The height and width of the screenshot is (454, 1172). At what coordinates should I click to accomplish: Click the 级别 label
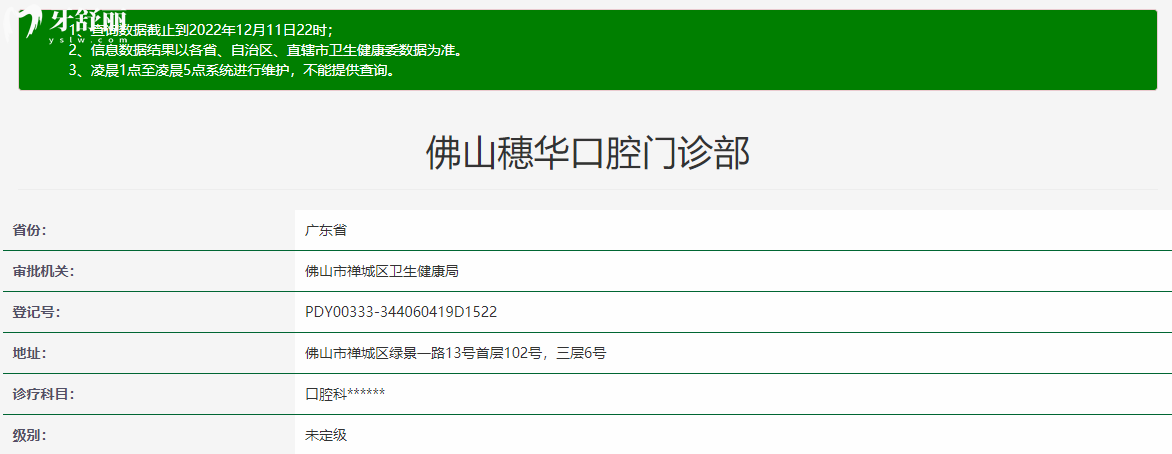click(29, 435)
